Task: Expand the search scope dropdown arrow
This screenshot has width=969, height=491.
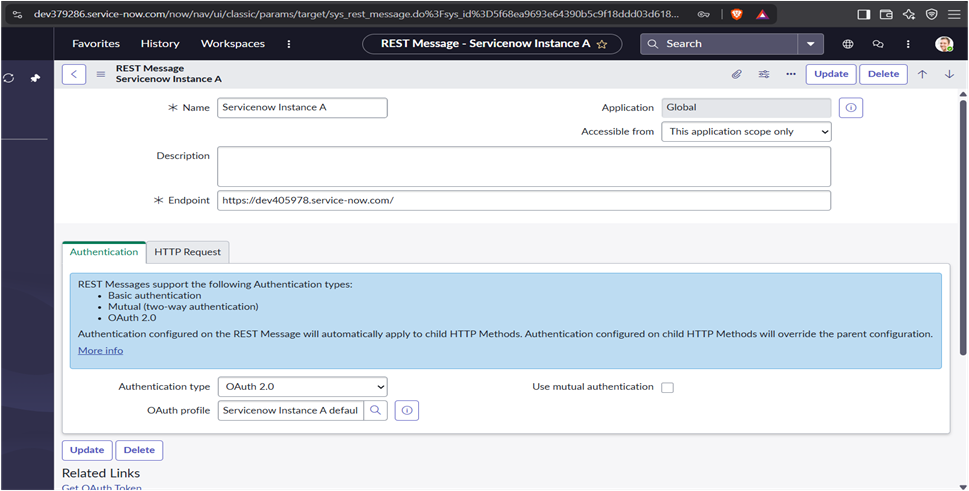Action: (x=810, y=44)
